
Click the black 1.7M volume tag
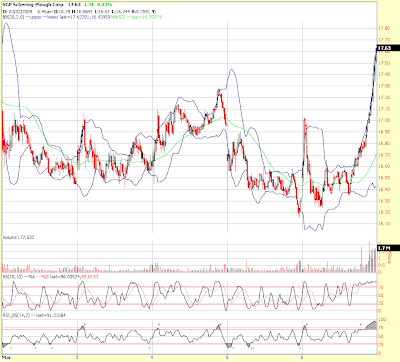[x=388, y=248]
